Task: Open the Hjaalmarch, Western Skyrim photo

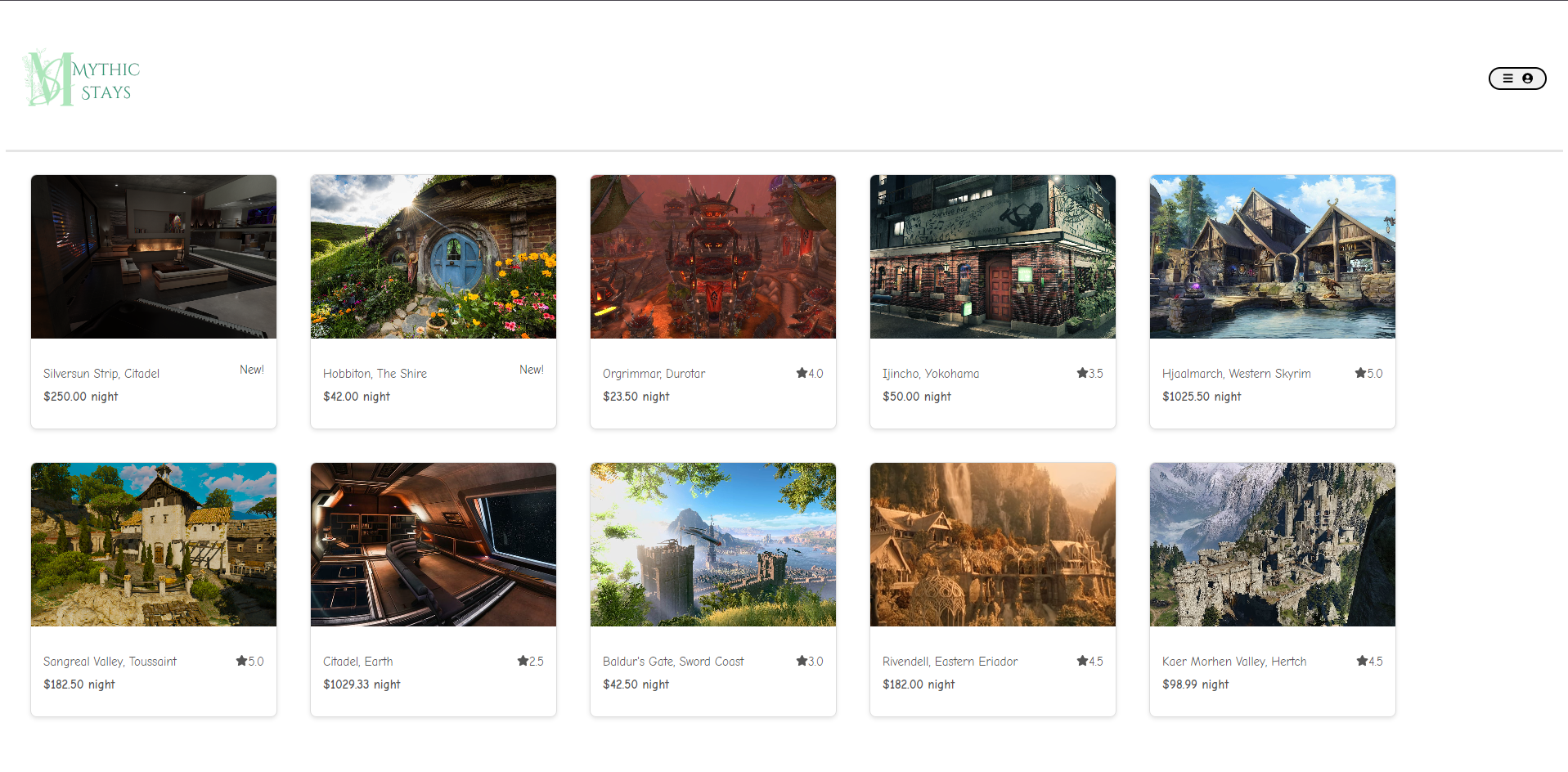Action: [x=1273, y=257]
